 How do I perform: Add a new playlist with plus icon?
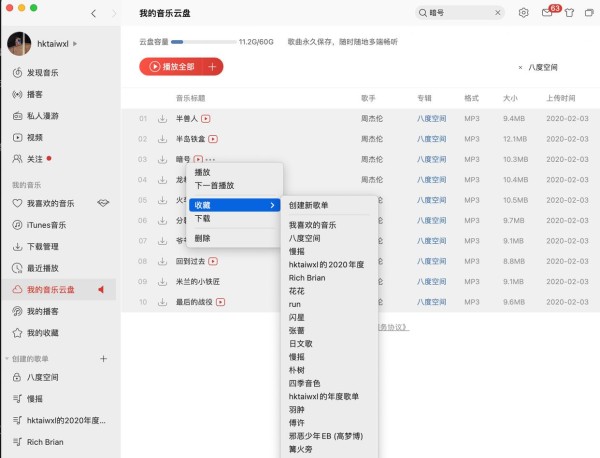[103, 359]
